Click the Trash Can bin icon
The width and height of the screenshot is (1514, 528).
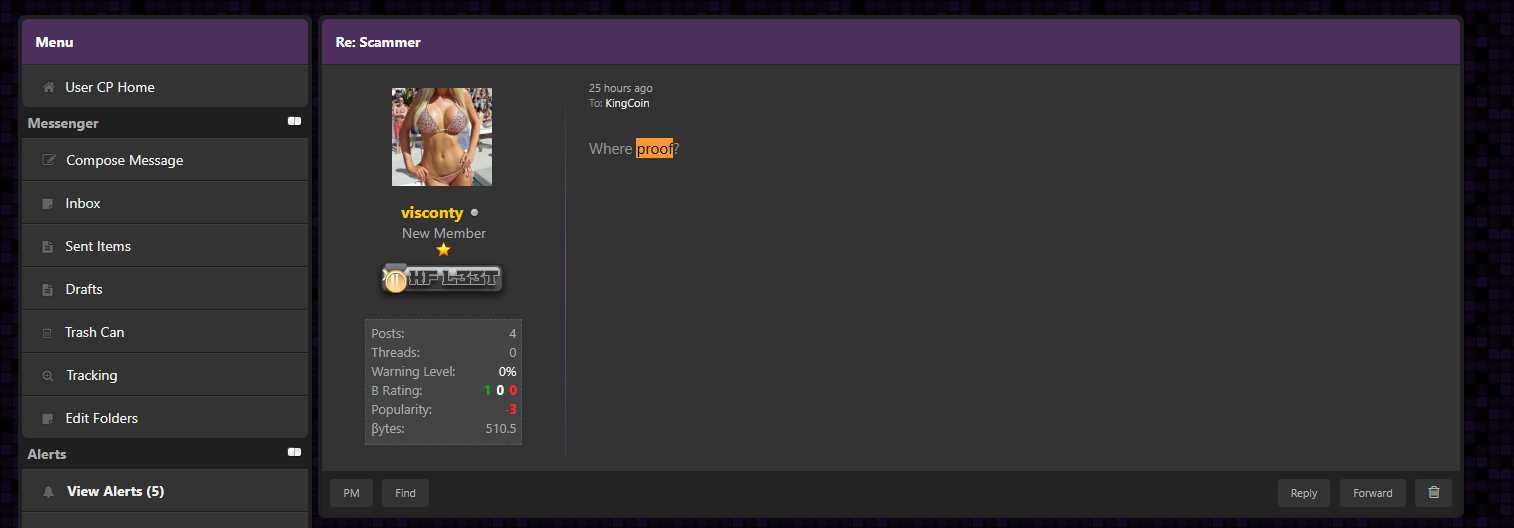coord(47,333)
